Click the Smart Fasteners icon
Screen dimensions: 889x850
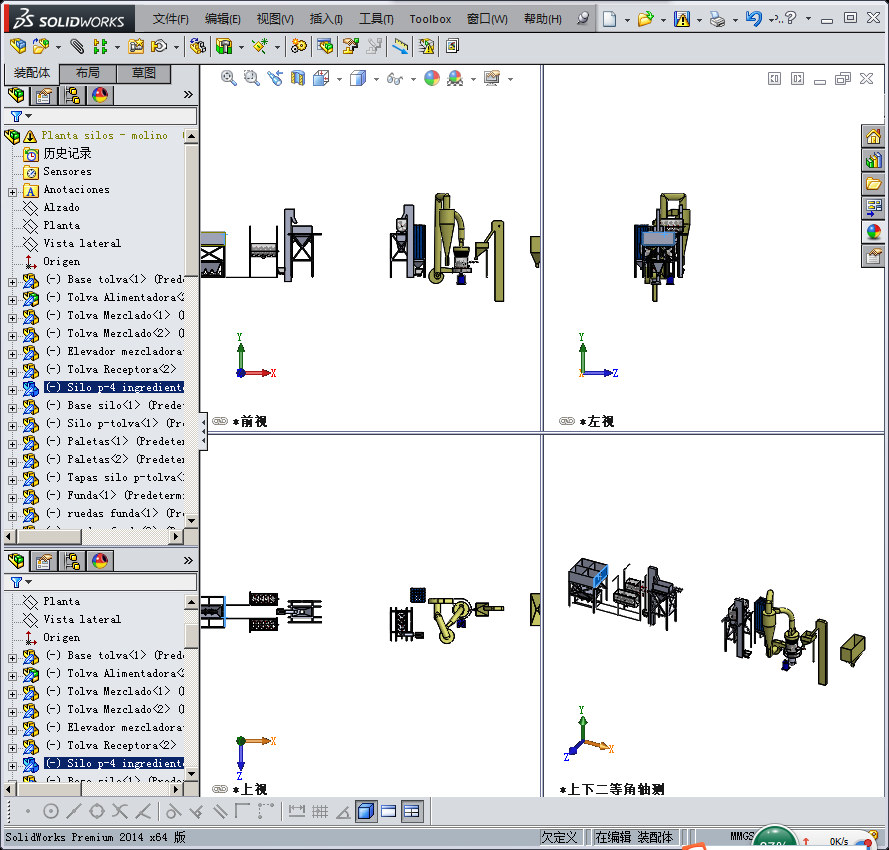pyautogui.click(x=136, y=46)
